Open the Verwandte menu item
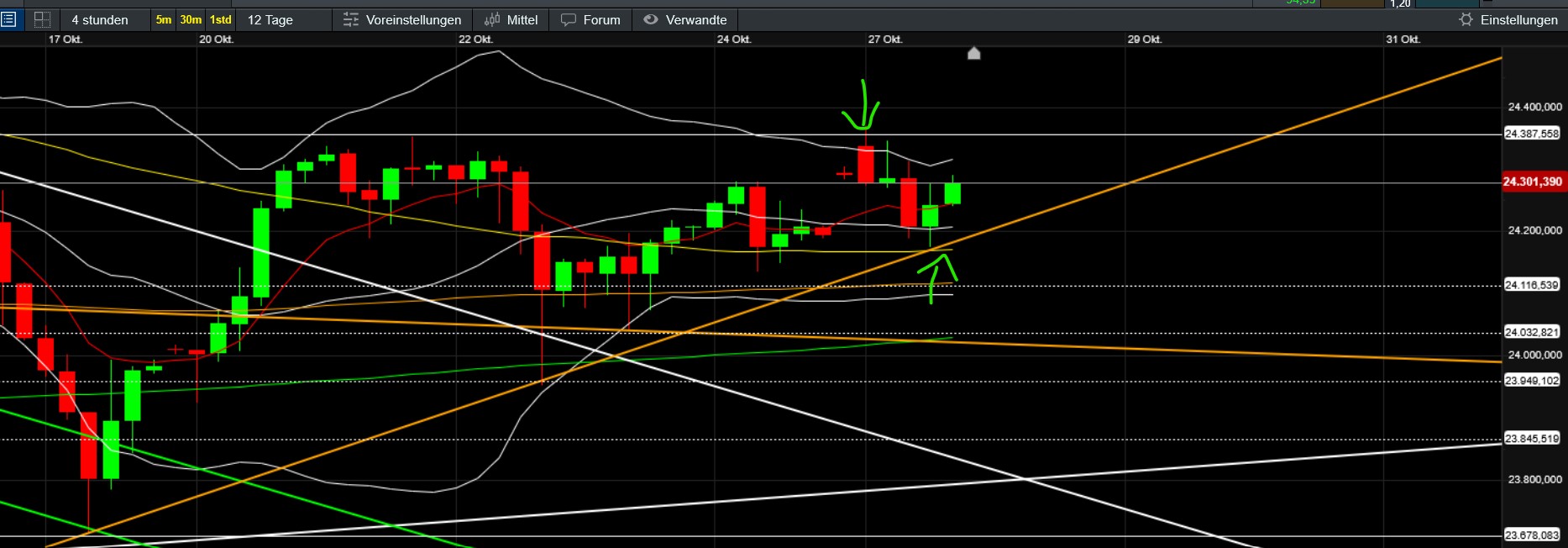 click(x=685, y=19)
